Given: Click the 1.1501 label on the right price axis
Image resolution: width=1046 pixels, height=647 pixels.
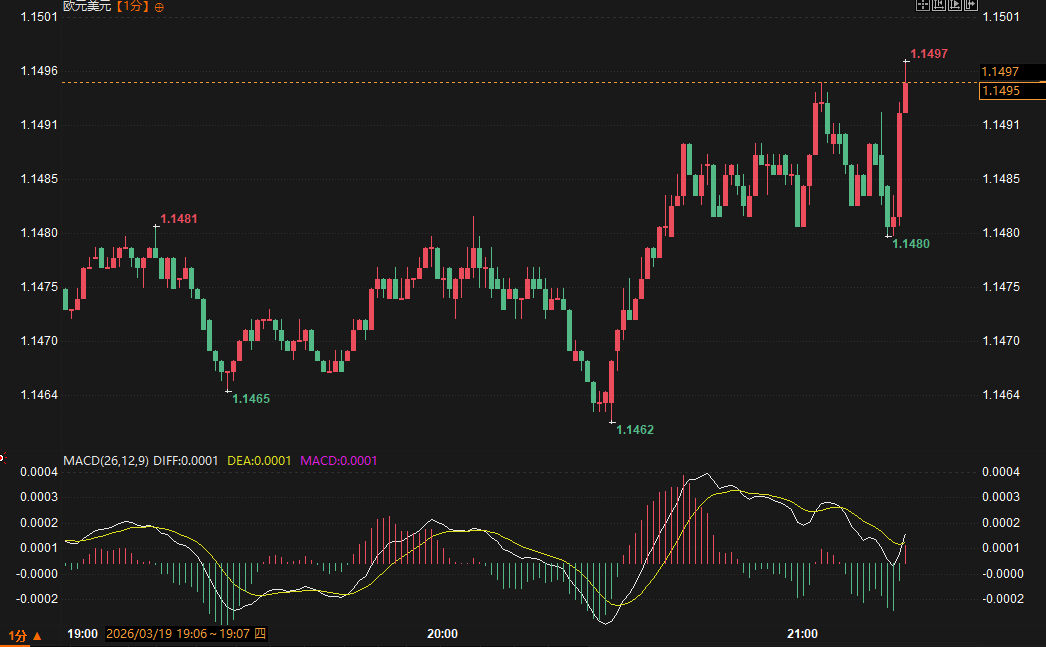Looking at the screenshot, I should (x=1001, y=17).
